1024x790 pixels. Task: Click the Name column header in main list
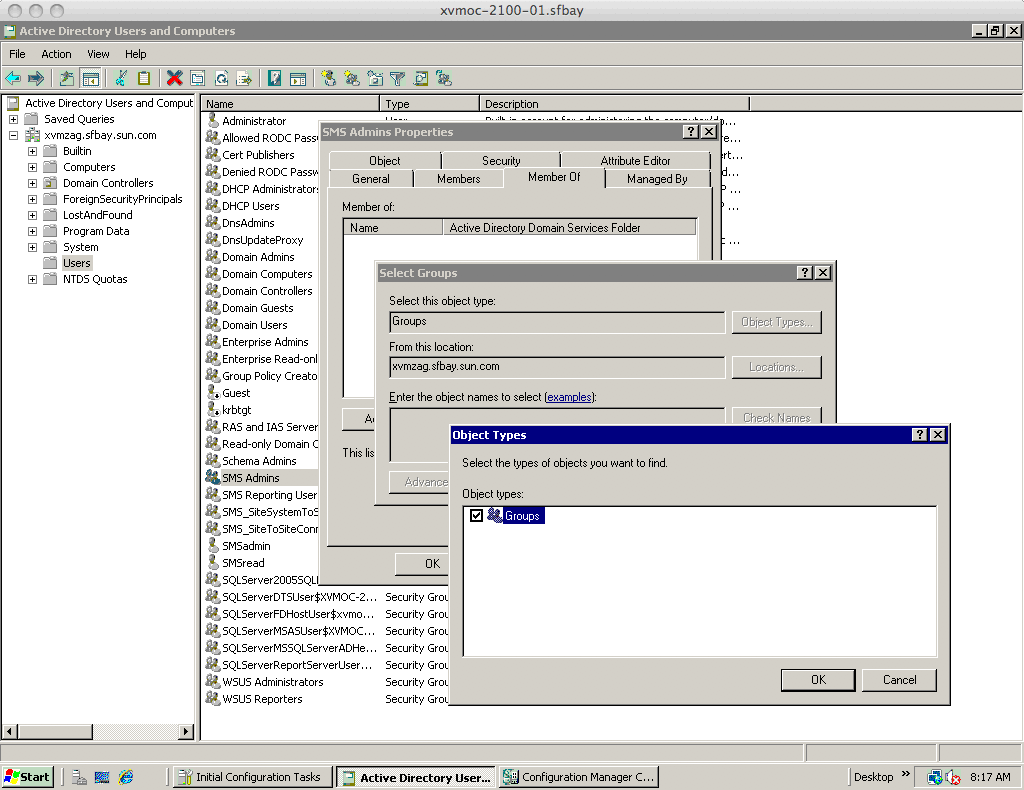click(290, 104)
